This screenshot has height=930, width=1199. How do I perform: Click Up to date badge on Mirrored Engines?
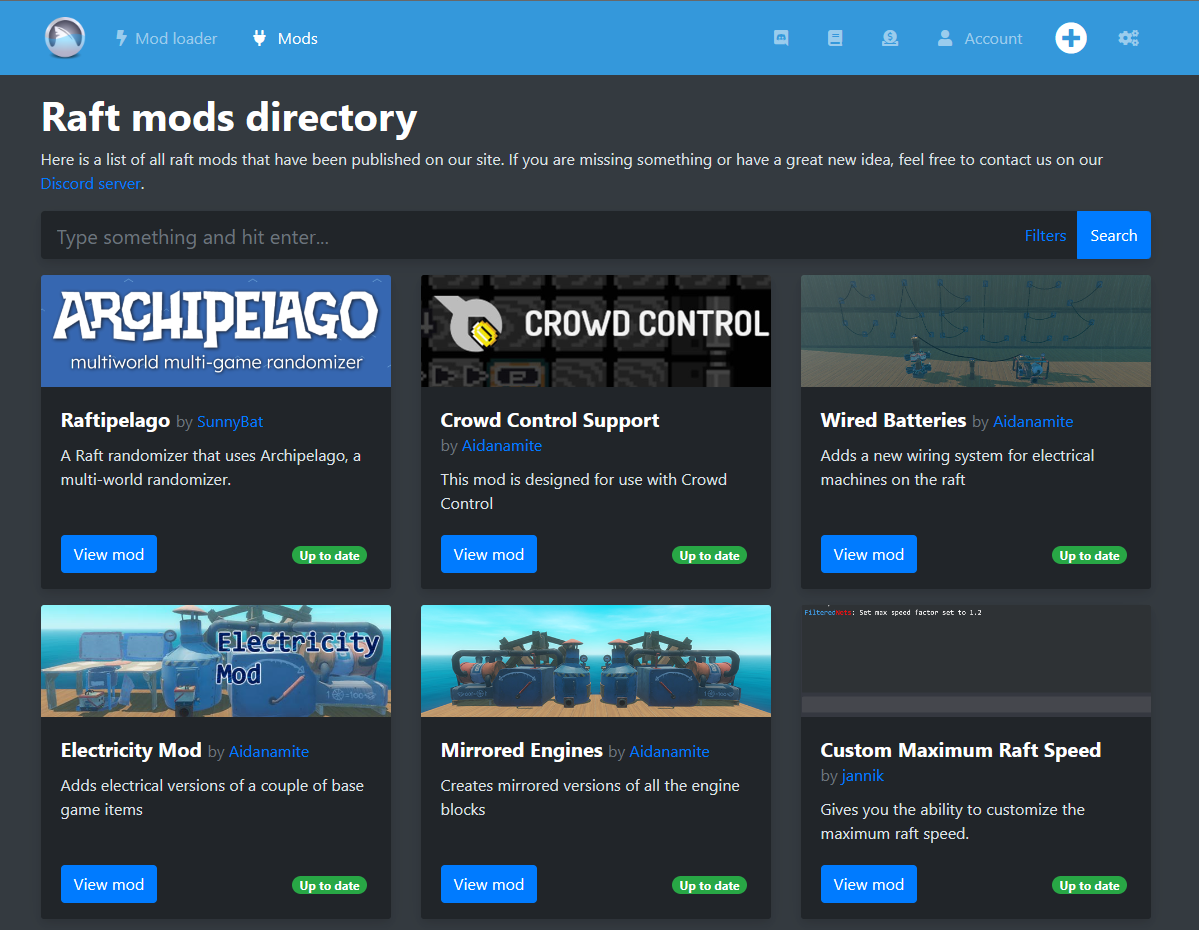tap(710, 886)
